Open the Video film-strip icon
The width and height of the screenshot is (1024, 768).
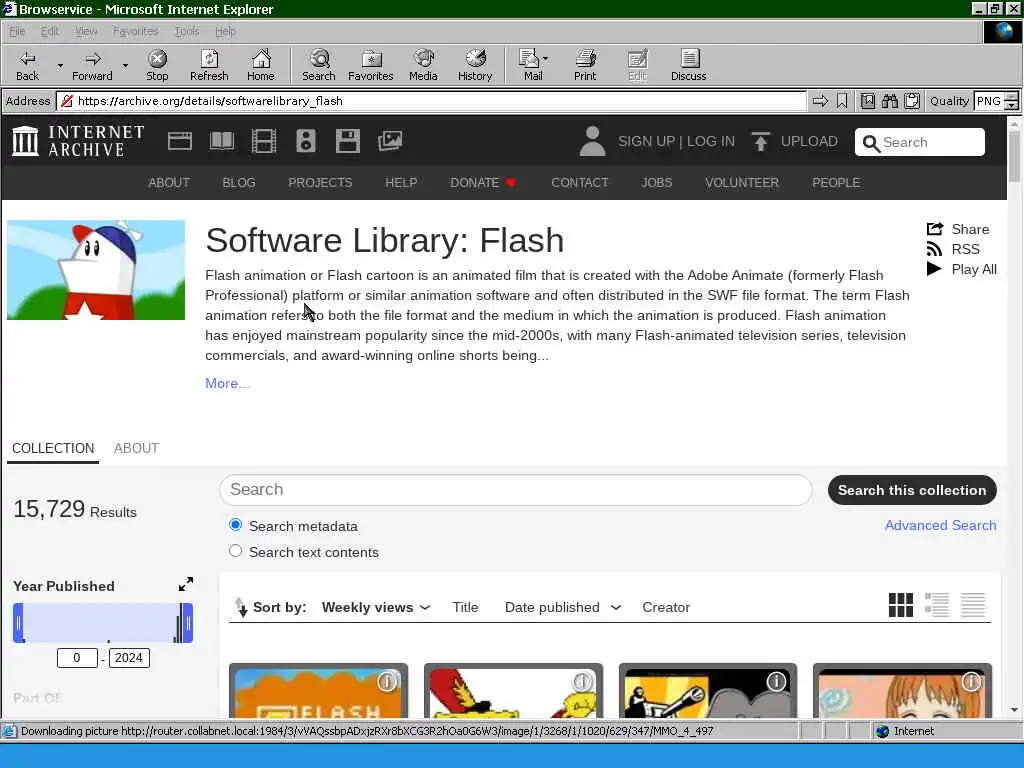click(x=264, y=141)
